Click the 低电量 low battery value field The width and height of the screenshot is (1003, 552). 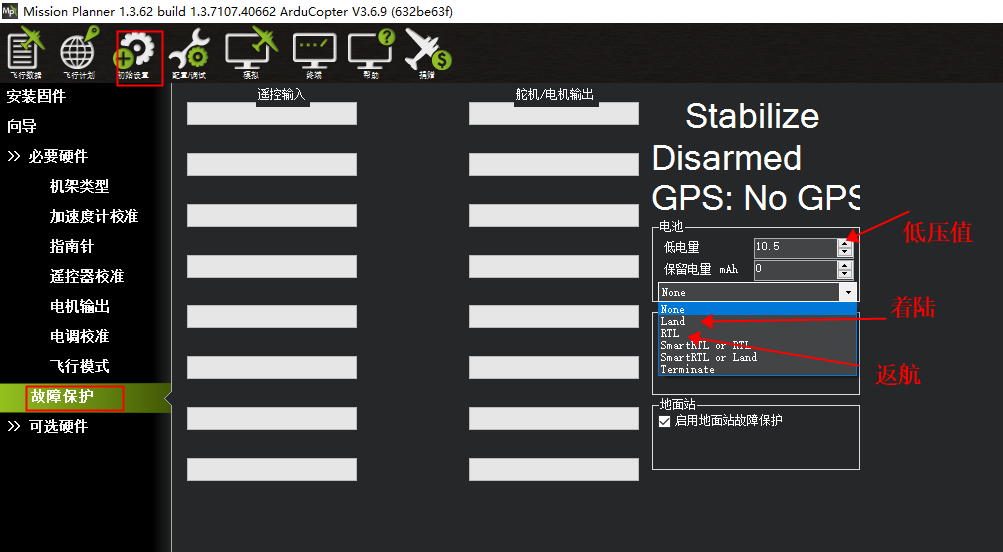[795, 247]
